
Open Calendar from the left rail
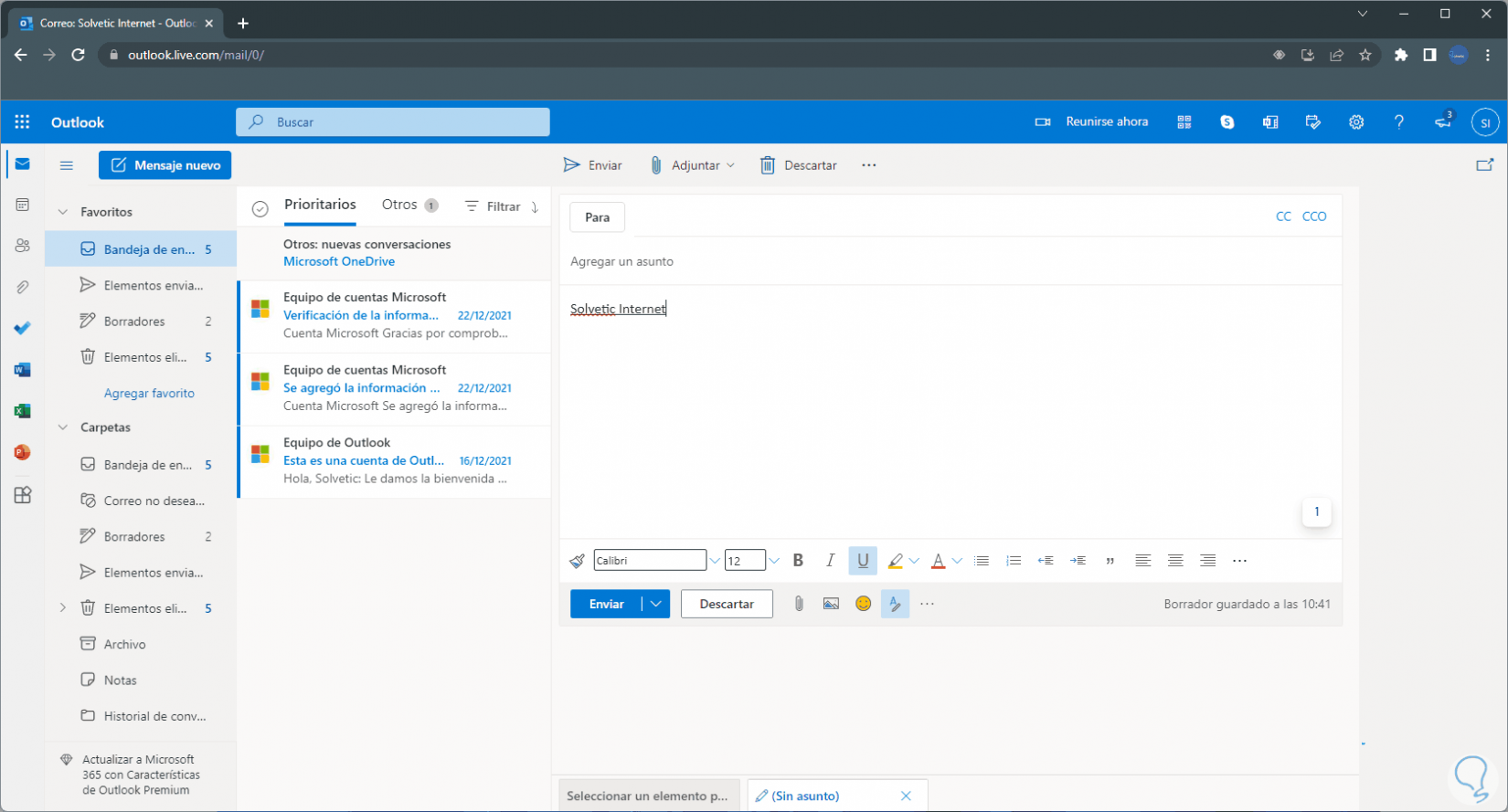point(23,205)
